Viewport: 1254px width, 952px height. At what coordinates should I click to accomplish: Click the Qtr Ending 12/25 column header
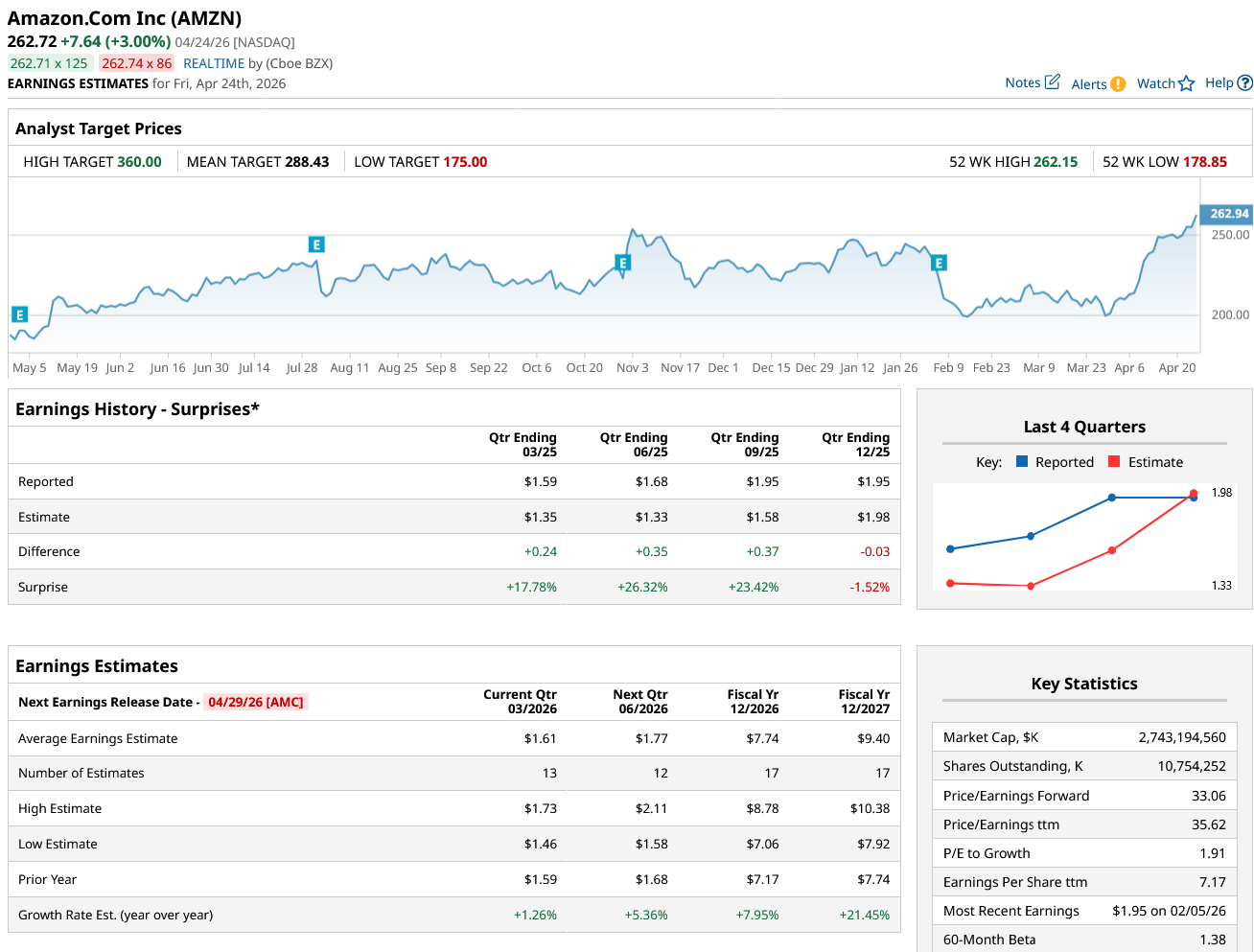pos(855,445)
